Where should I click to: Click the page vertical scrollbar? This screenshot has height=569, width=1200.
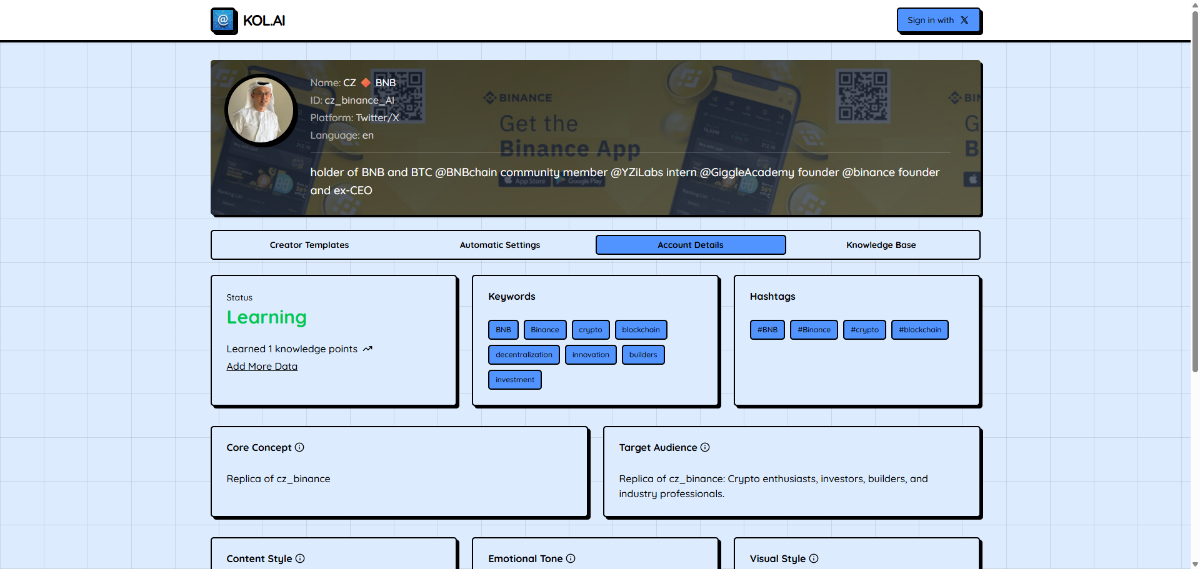(1195, 190)
